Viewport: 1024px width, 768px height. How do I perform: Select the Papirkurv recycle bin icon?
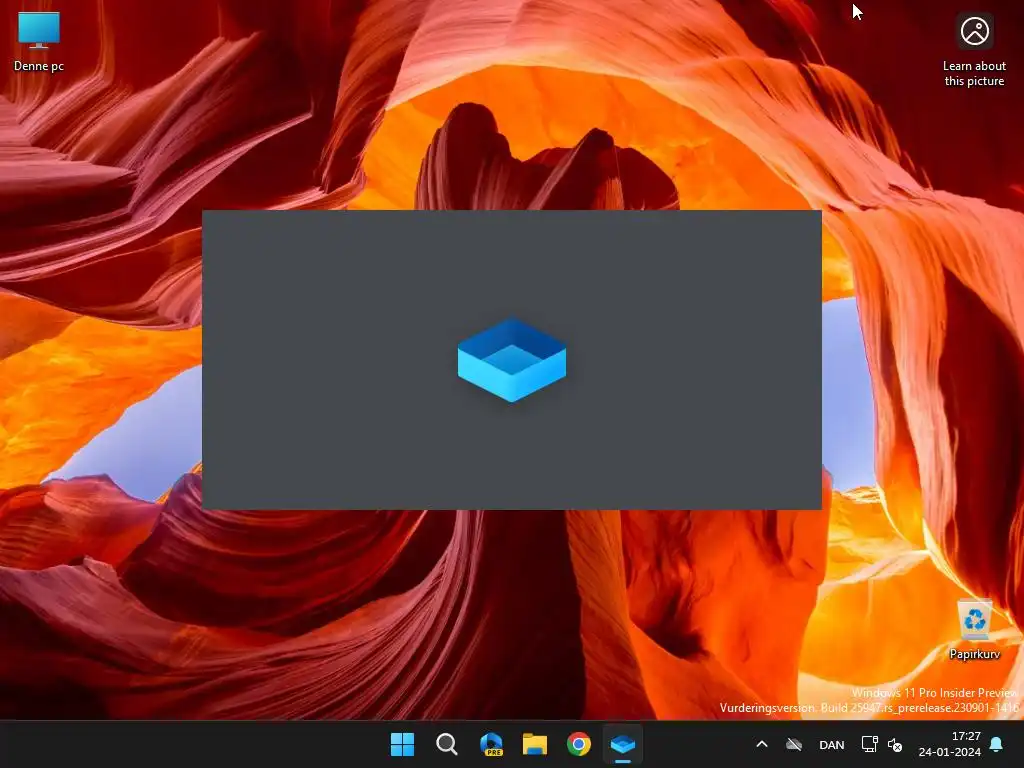[974, 630]
